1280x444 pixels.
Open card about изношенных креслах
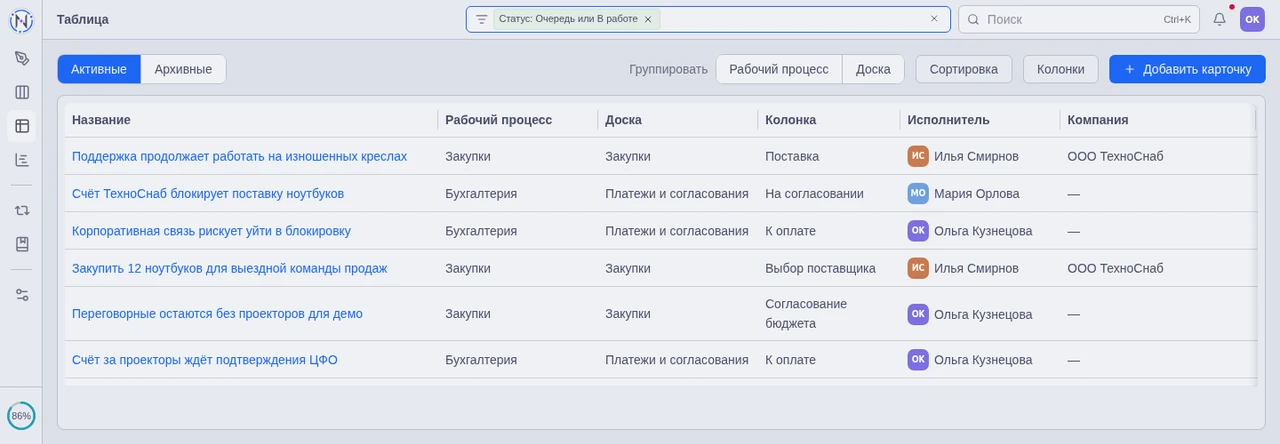239,156
